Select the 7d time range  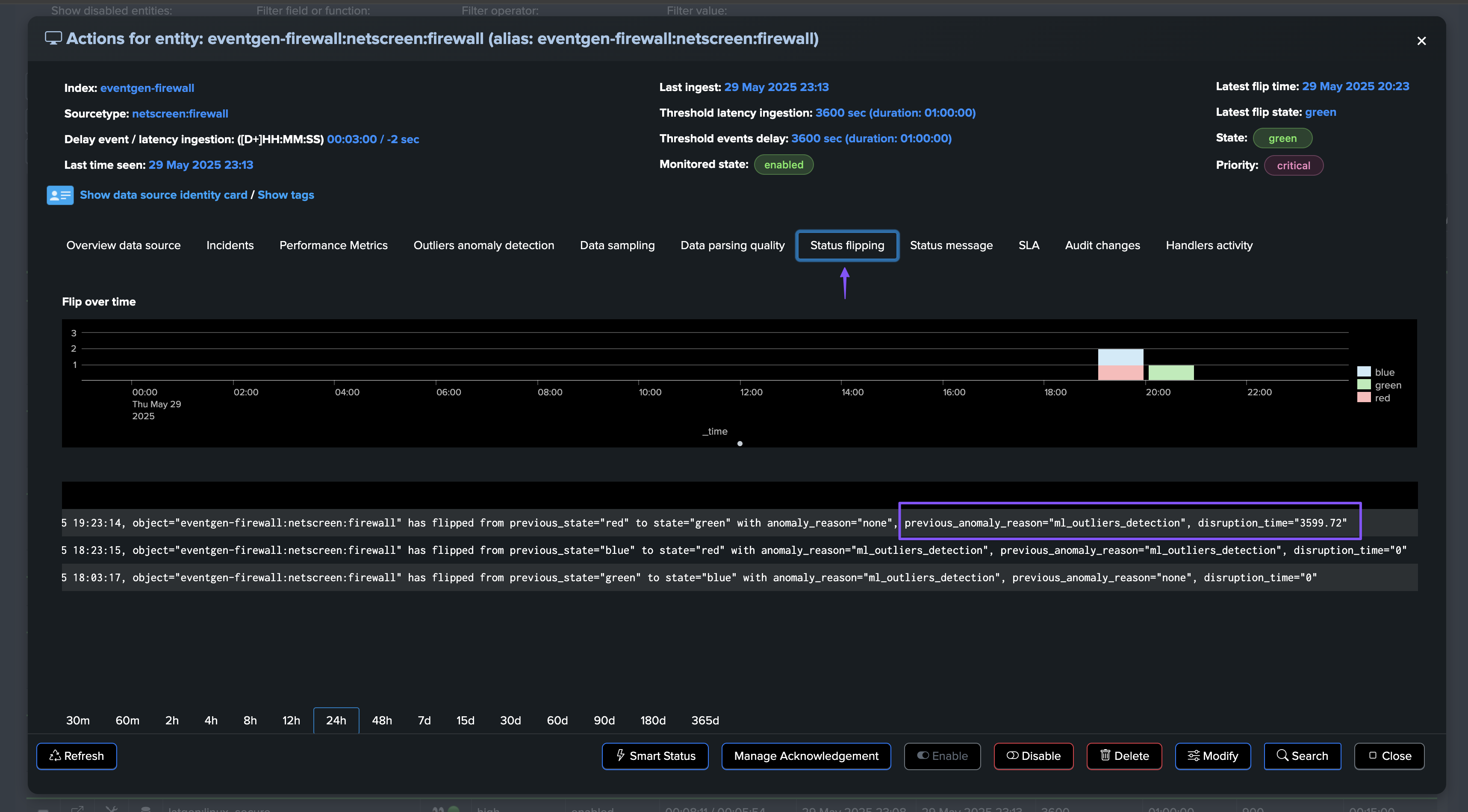click(424, 720)
